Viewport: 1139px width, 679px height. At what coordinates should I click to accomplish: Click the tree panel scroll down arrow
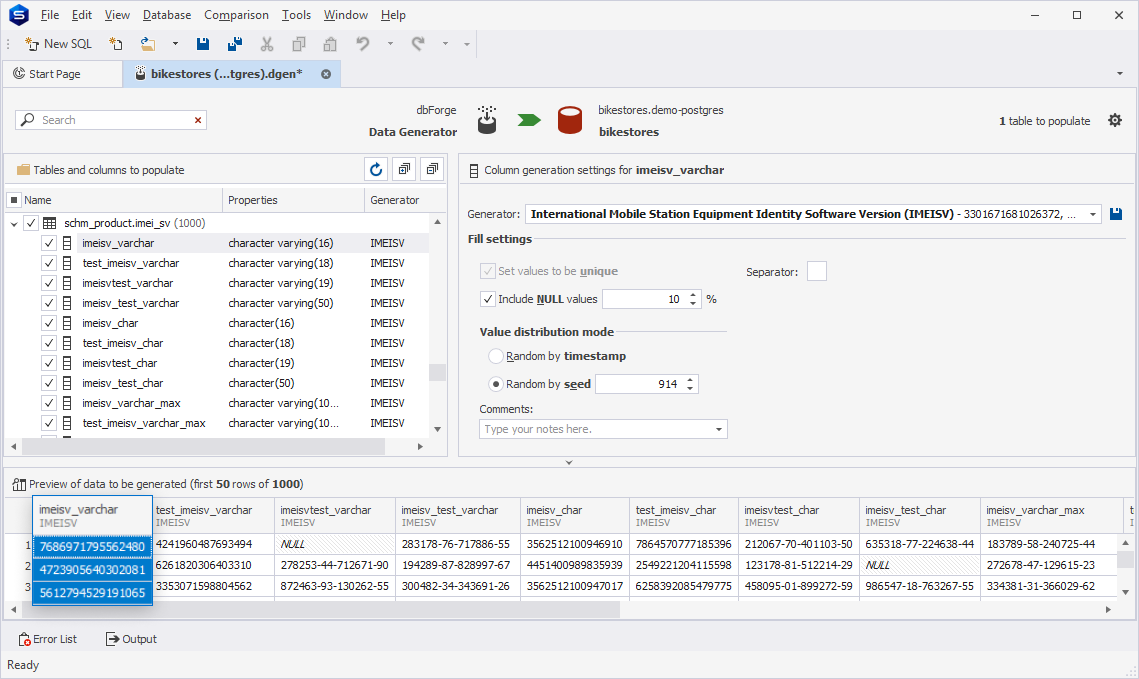(x=437, y=429)
